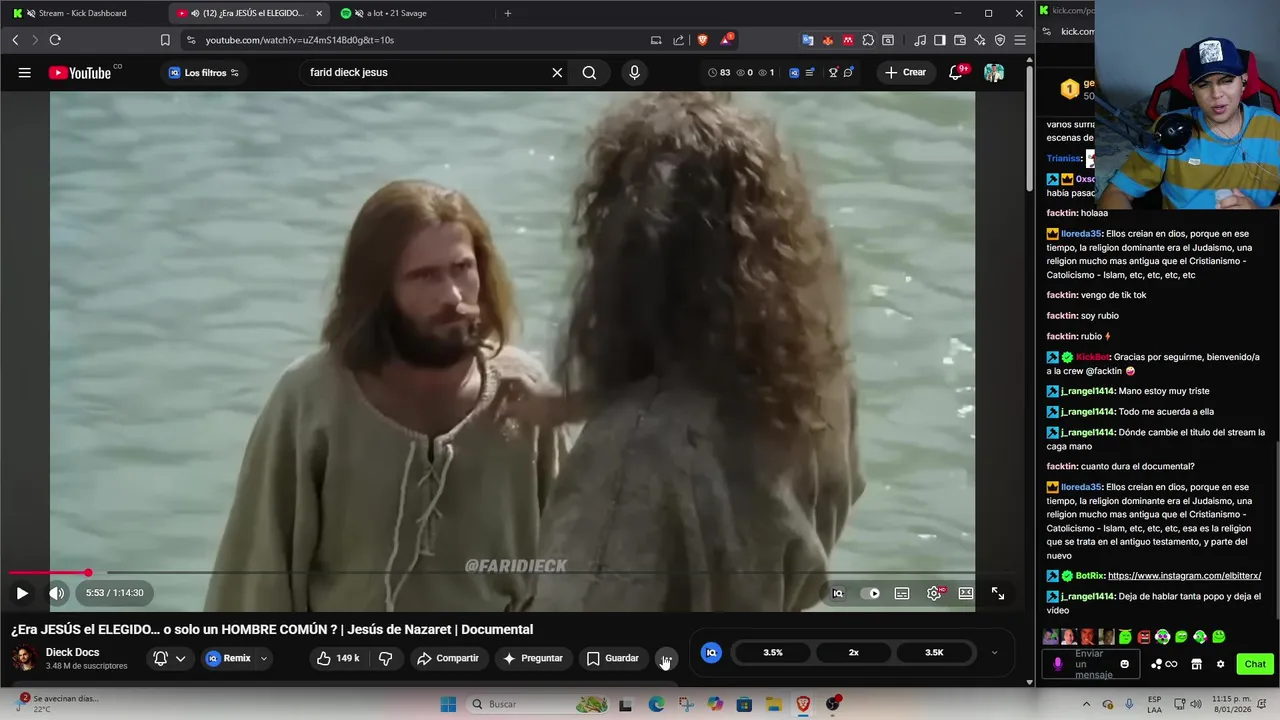Click the vidIQ icon in player controls
This screenshot has width=1280, height=720.
838,593
